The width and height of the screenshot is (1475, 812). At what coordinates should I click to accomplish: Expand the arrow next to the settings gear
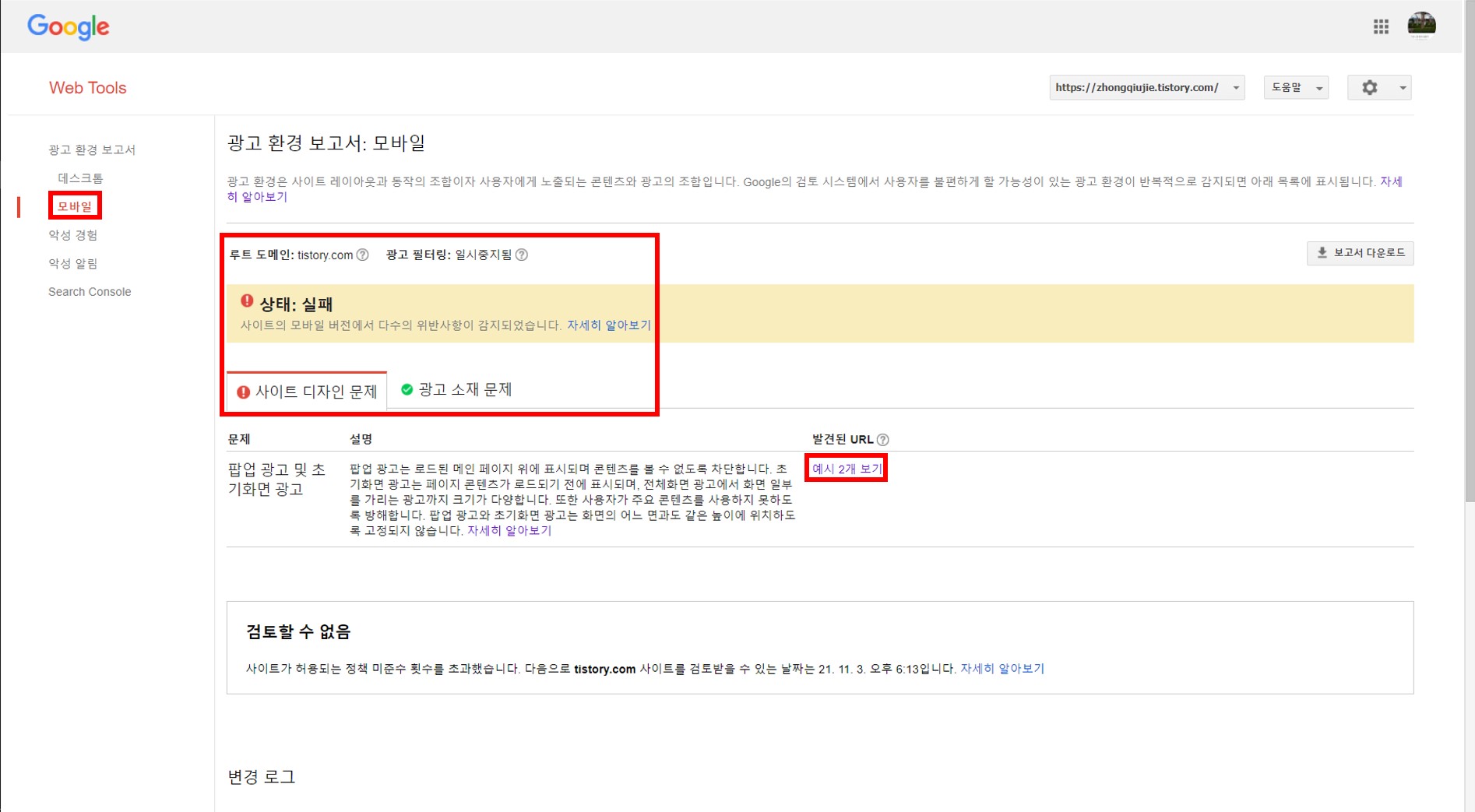click(x=1403, y=88)
